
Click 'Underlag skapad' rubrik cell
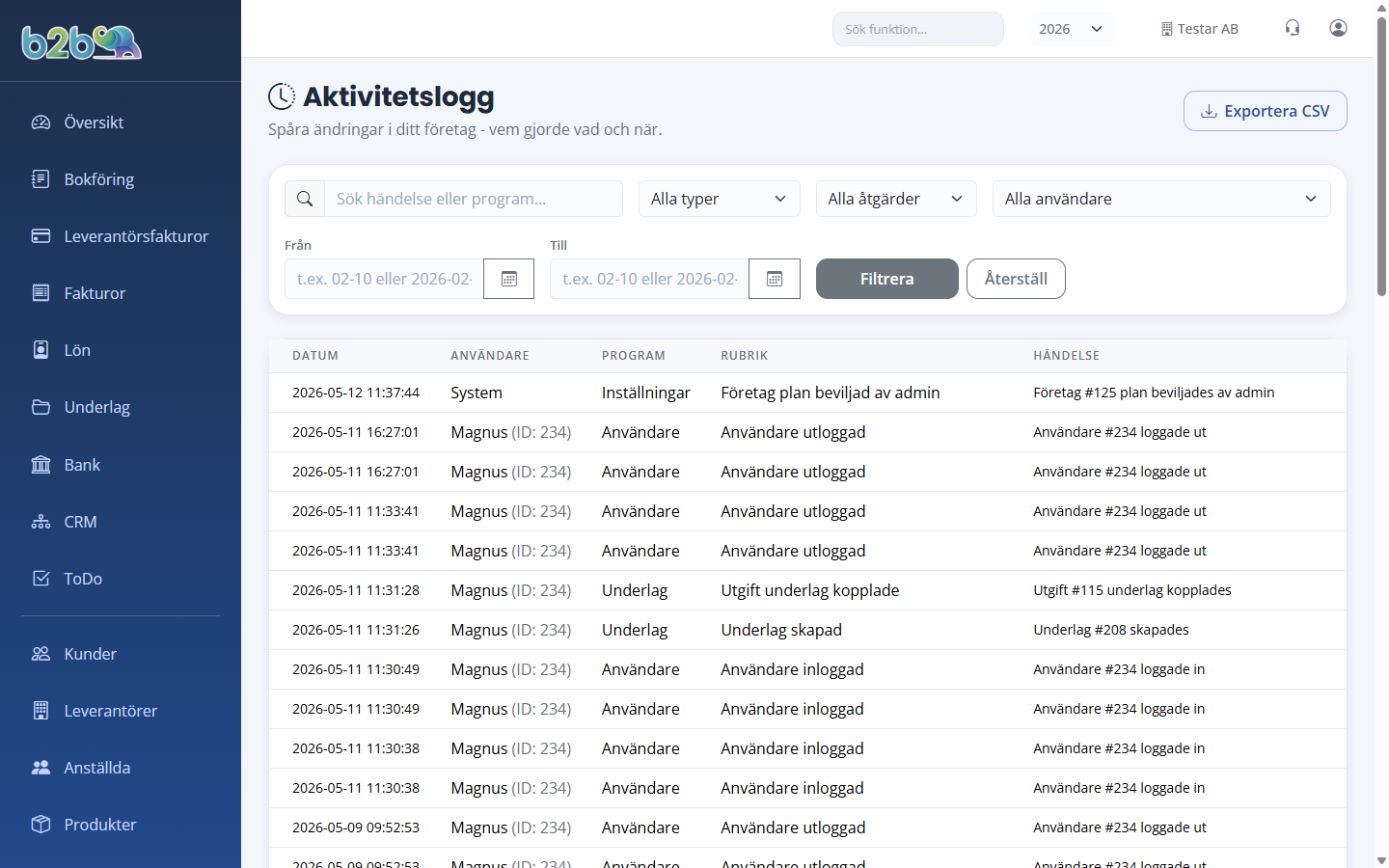pos(781,630)
